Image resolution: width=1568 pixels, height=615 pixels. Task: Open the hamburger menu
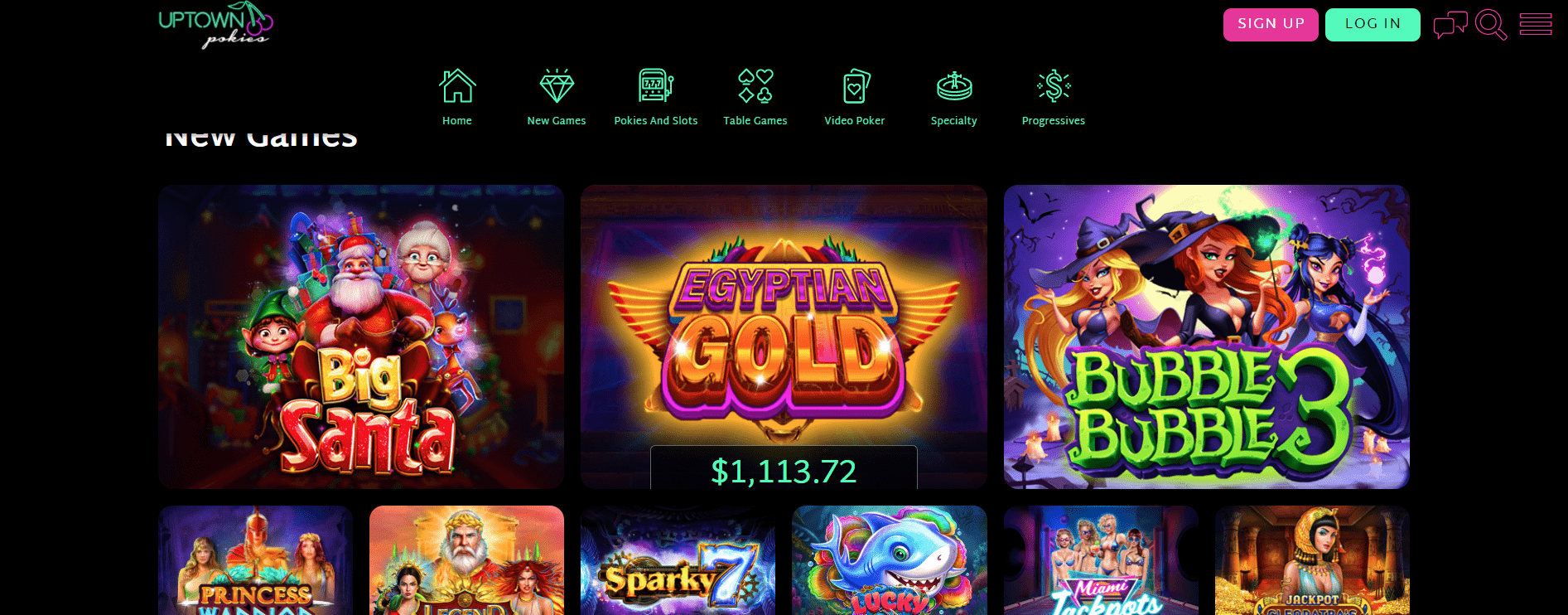(x=1536, y=24)
